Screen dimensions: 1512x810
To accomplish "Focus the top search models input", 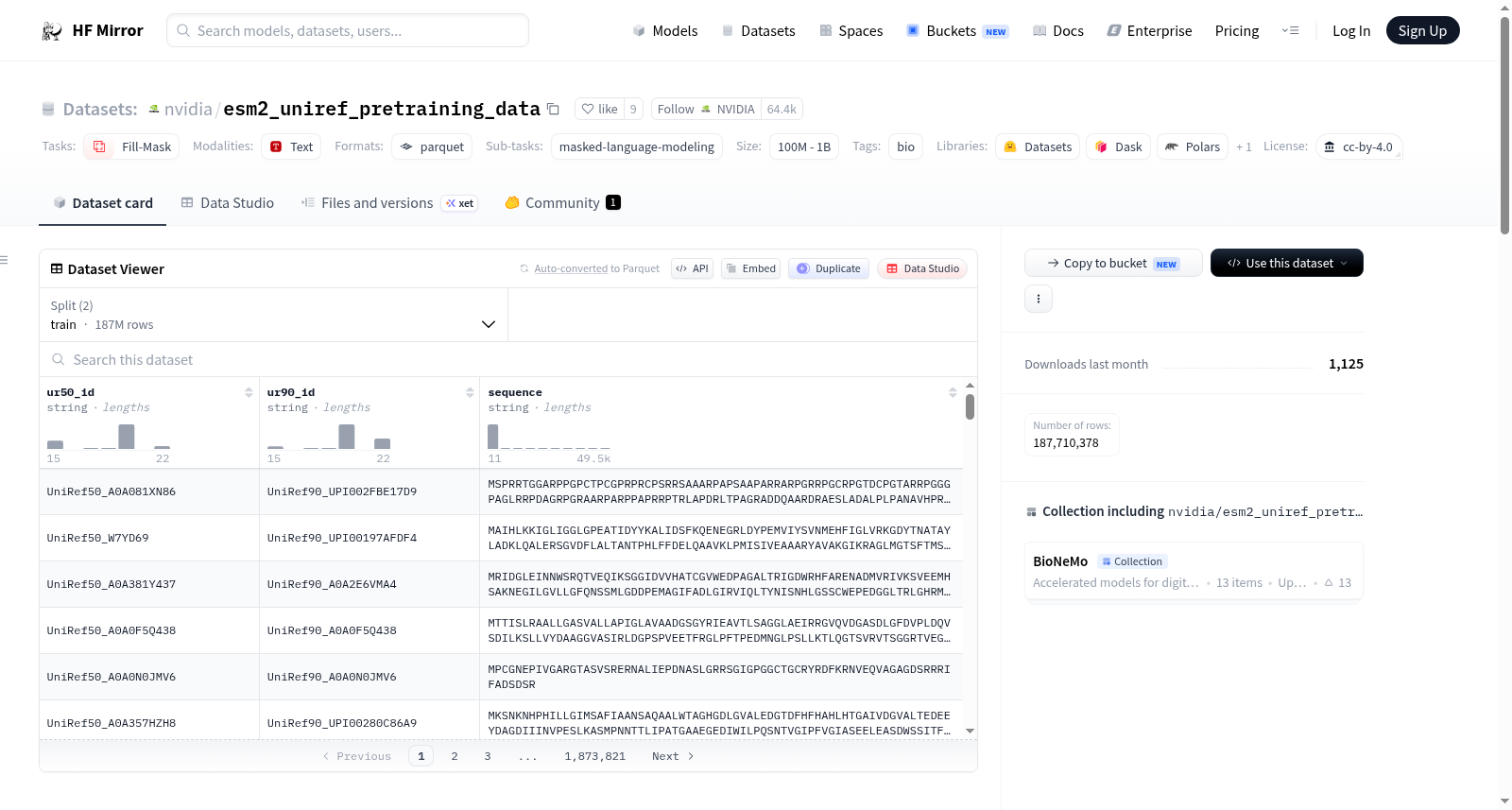I will (348, 31).
